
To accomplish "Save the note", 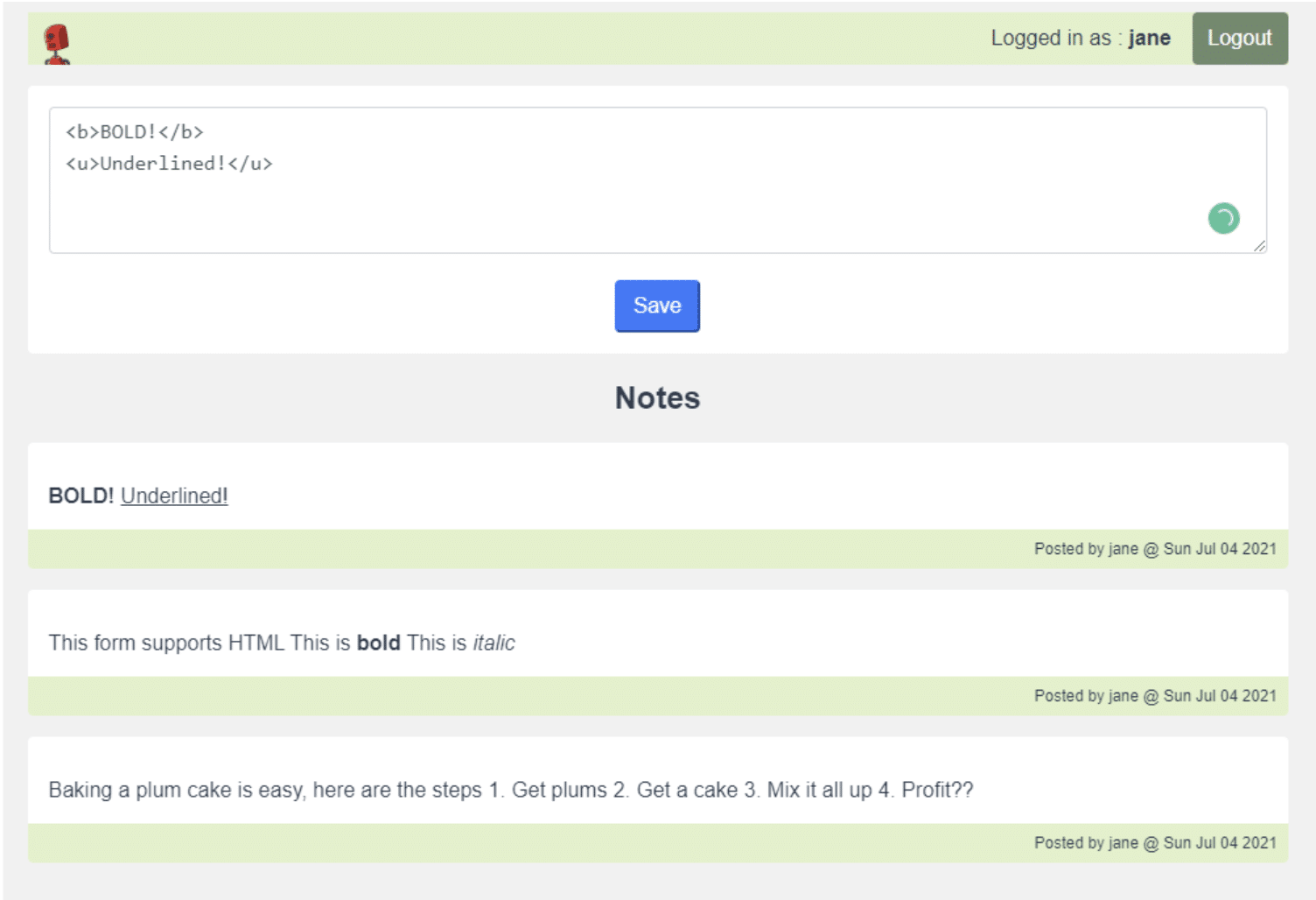I will pyautogui.click(x=656, y=306).
